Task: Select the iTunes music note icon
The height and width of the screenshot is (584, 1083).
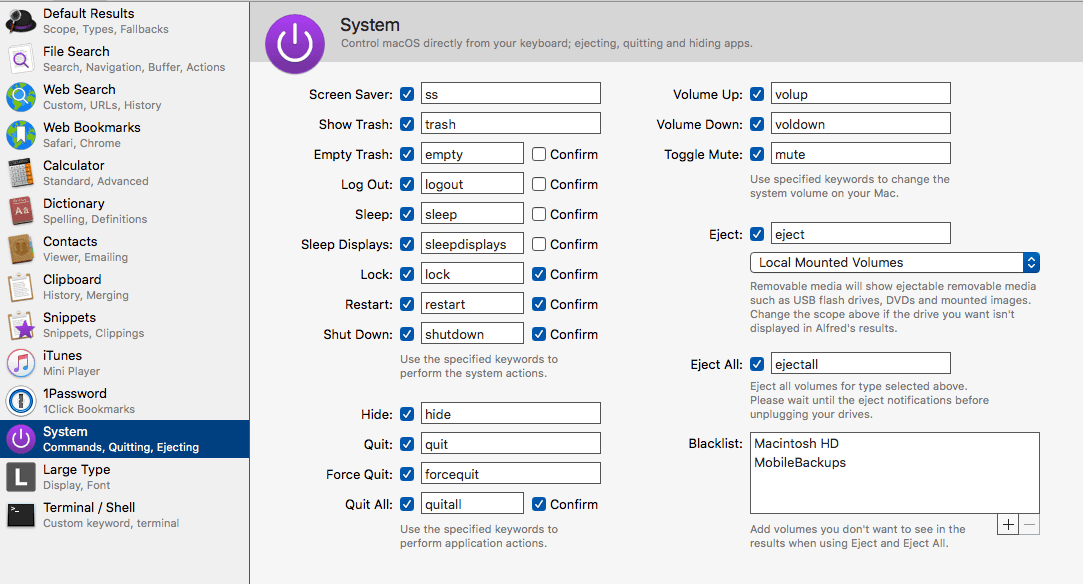Action: tap(21, 362)
